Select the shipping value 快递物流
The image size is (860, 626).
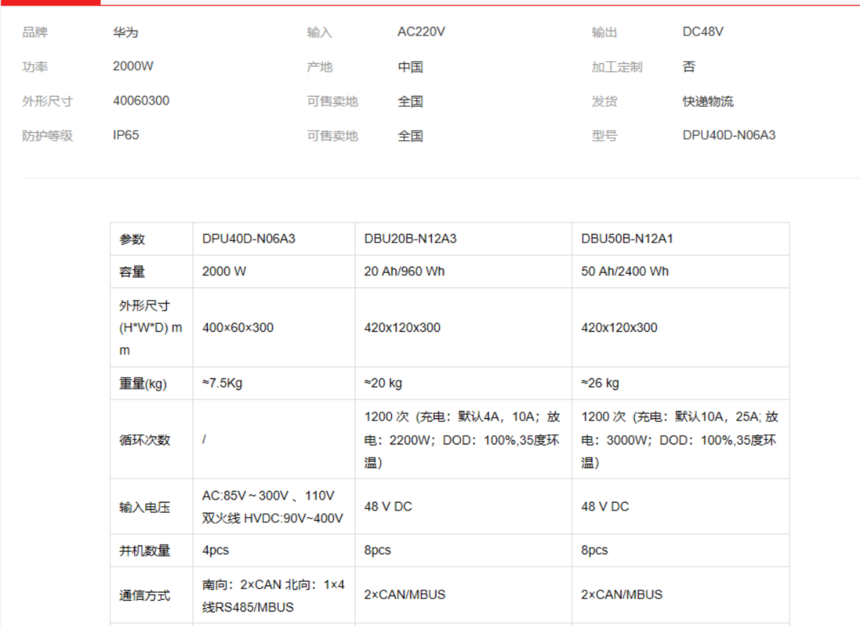[708, 101]
